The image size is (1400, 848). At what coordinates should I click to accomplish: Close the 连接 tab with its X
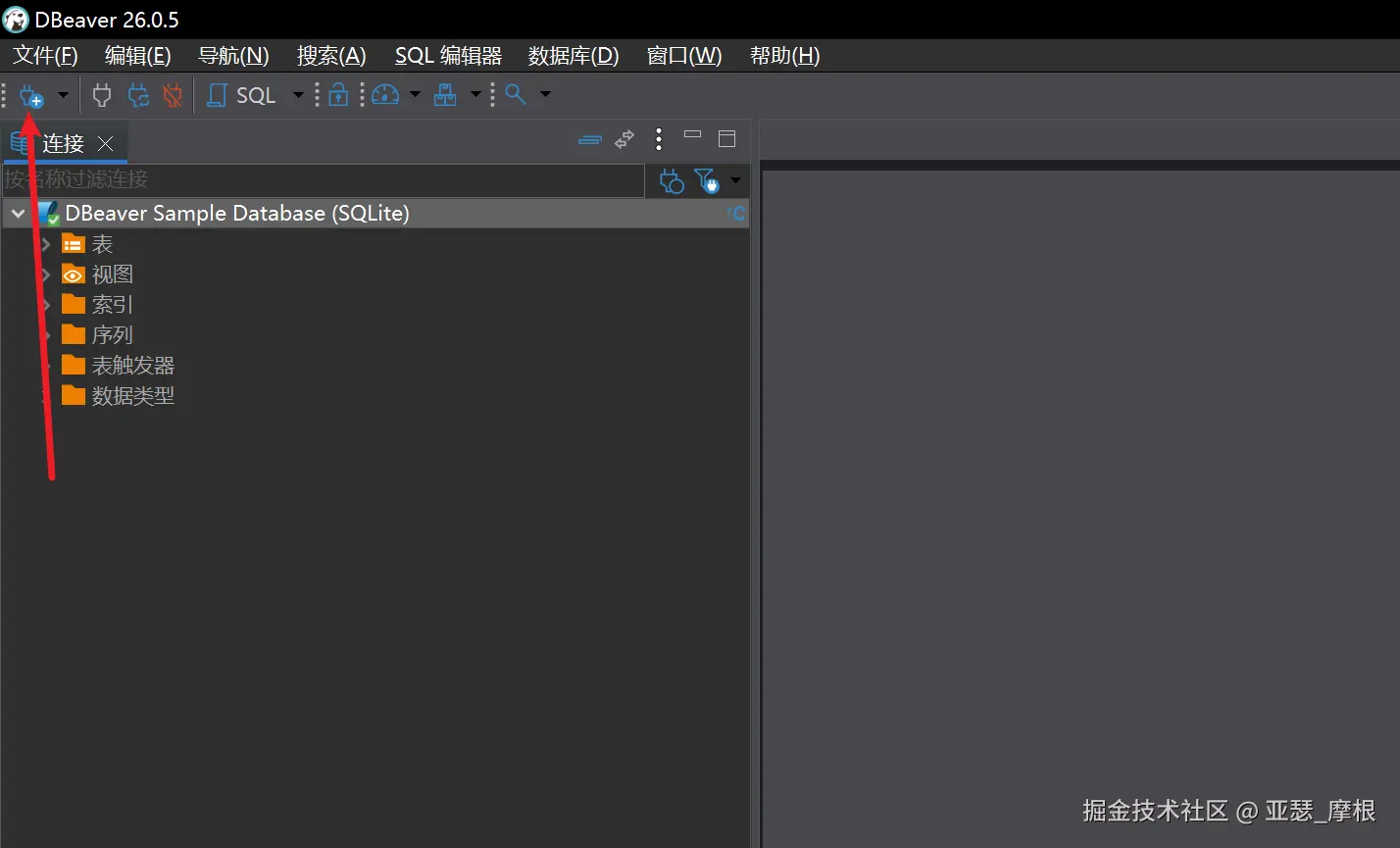click(106, 144)
